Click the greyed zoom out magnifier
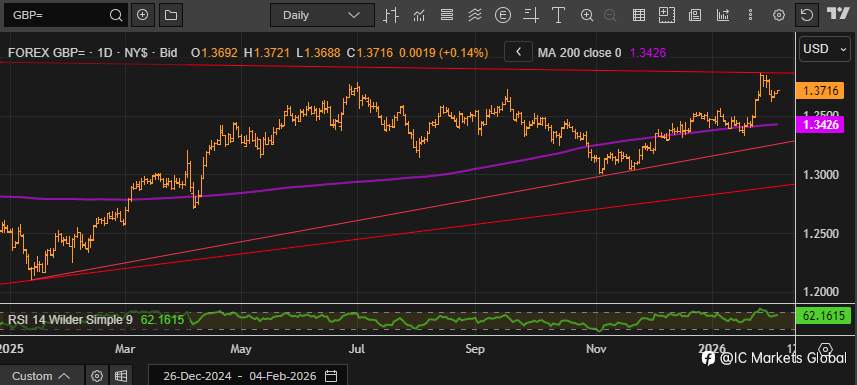 [610, 15]
